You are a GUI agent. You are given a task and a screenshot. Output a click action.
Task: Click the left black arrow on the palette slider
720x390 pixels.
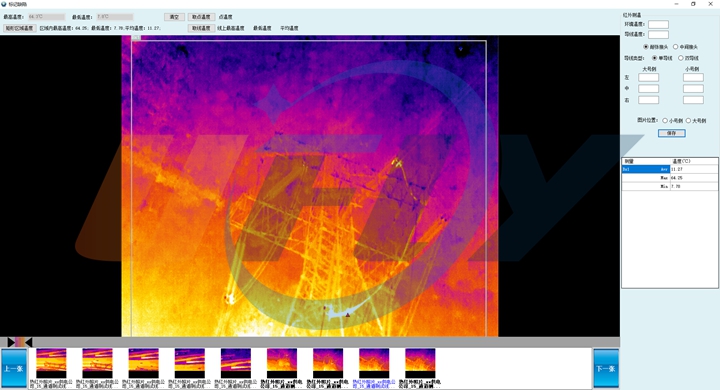click(11, 342)
